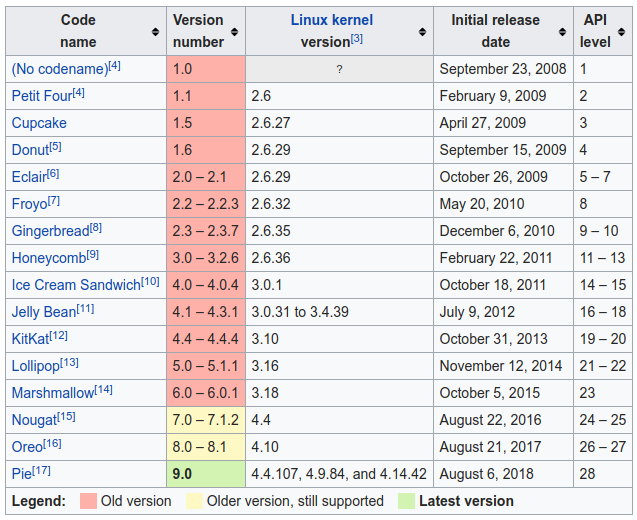
Task: Select API level cell 5 – 7
Action: point(603,177)
